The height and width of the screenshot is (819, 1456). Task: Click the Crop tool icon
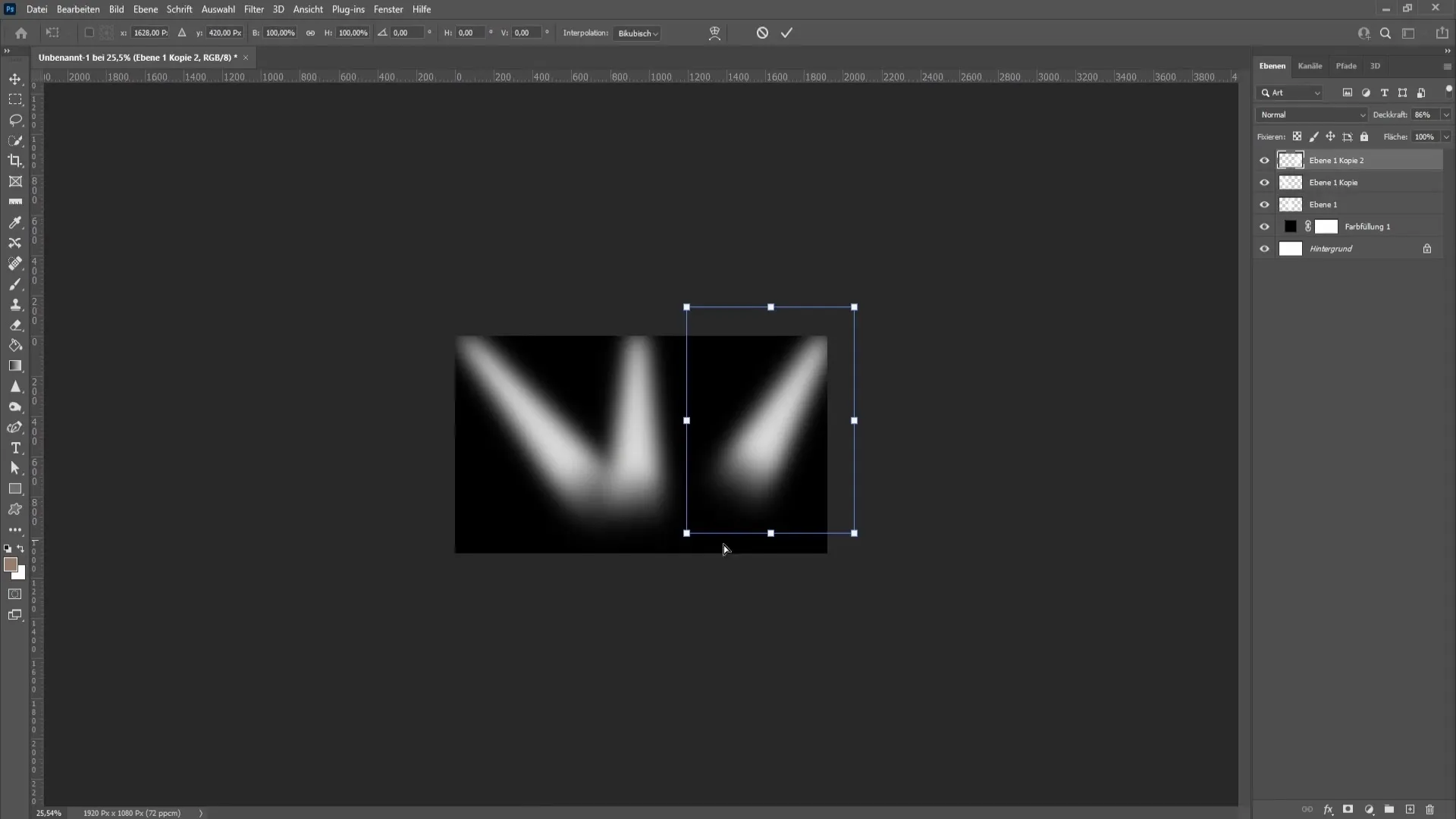tap(15, 160)
